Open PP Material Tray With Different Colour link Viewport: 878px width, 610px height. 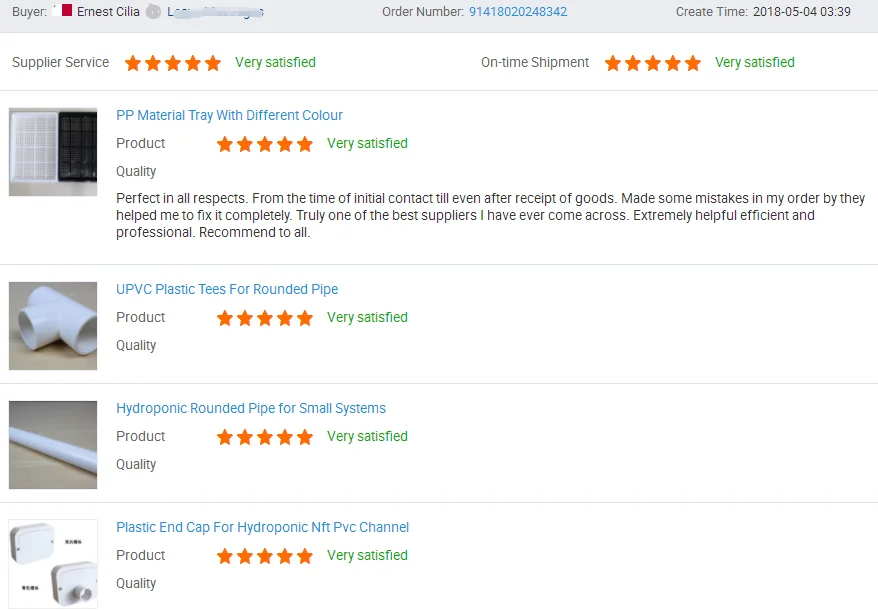(x=229, y=115)
